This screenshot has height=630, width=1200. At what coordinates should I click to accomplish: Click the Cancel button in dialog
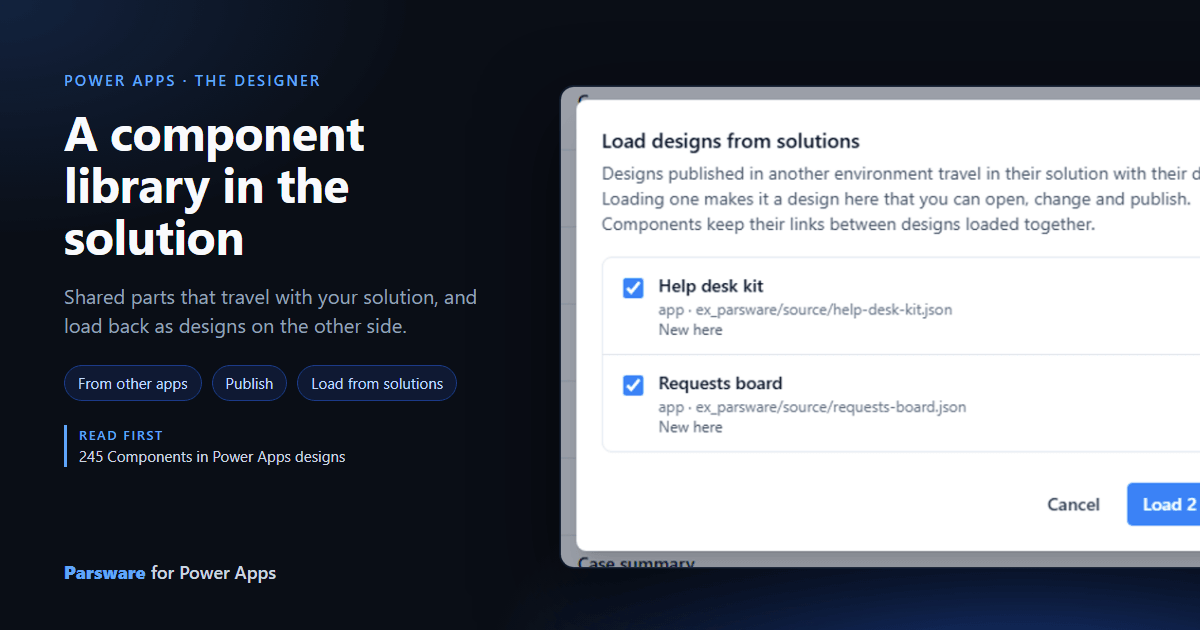[1073, 504]
